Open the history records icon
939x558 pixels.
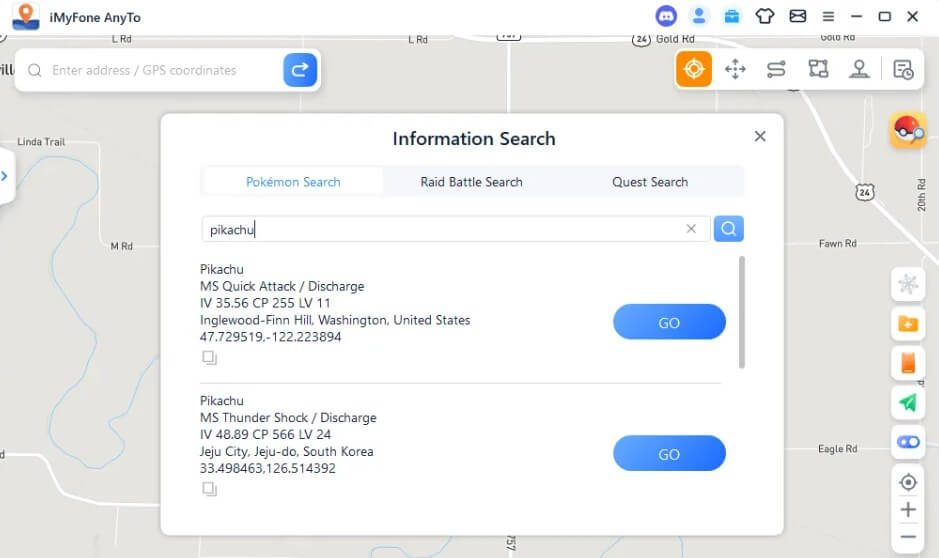point(903,69)
